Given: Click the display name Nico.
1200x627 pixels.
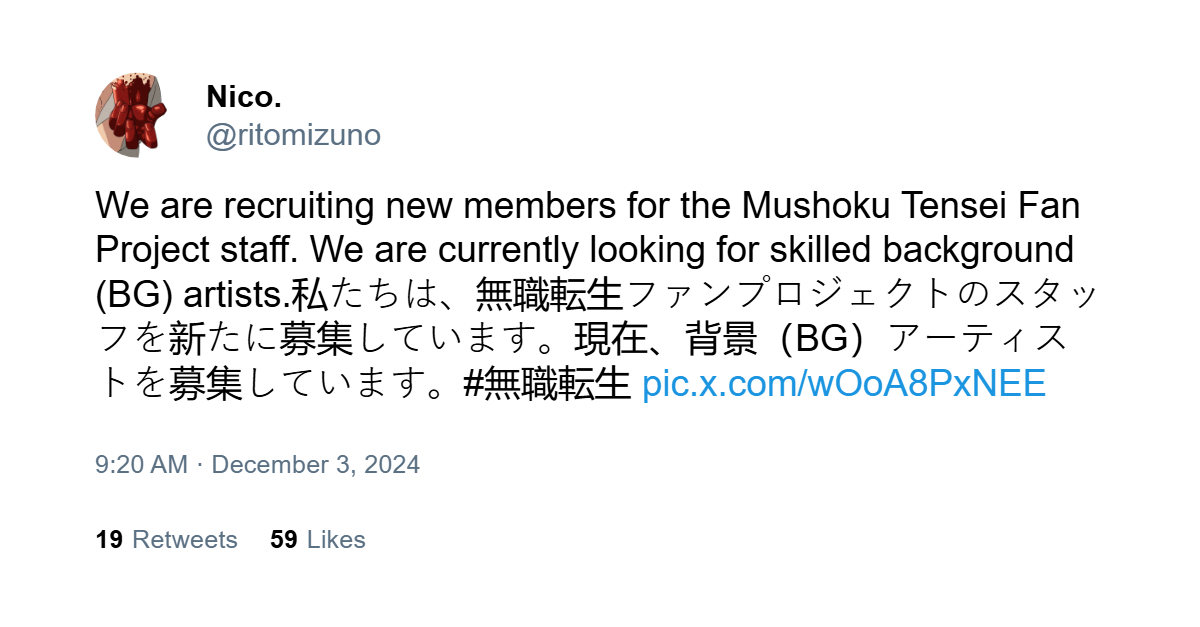Looking at the screenshot, I should [244, 97].
